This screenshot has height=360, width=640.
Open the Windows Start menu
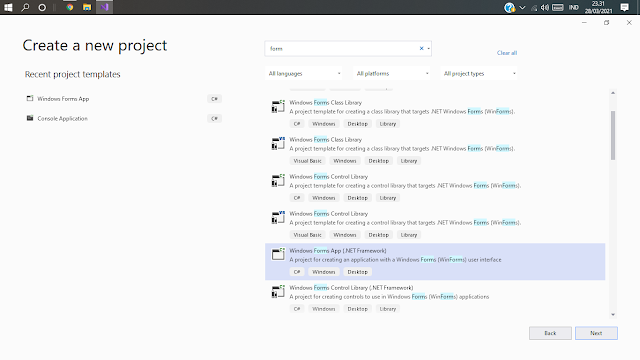(8, 7)
